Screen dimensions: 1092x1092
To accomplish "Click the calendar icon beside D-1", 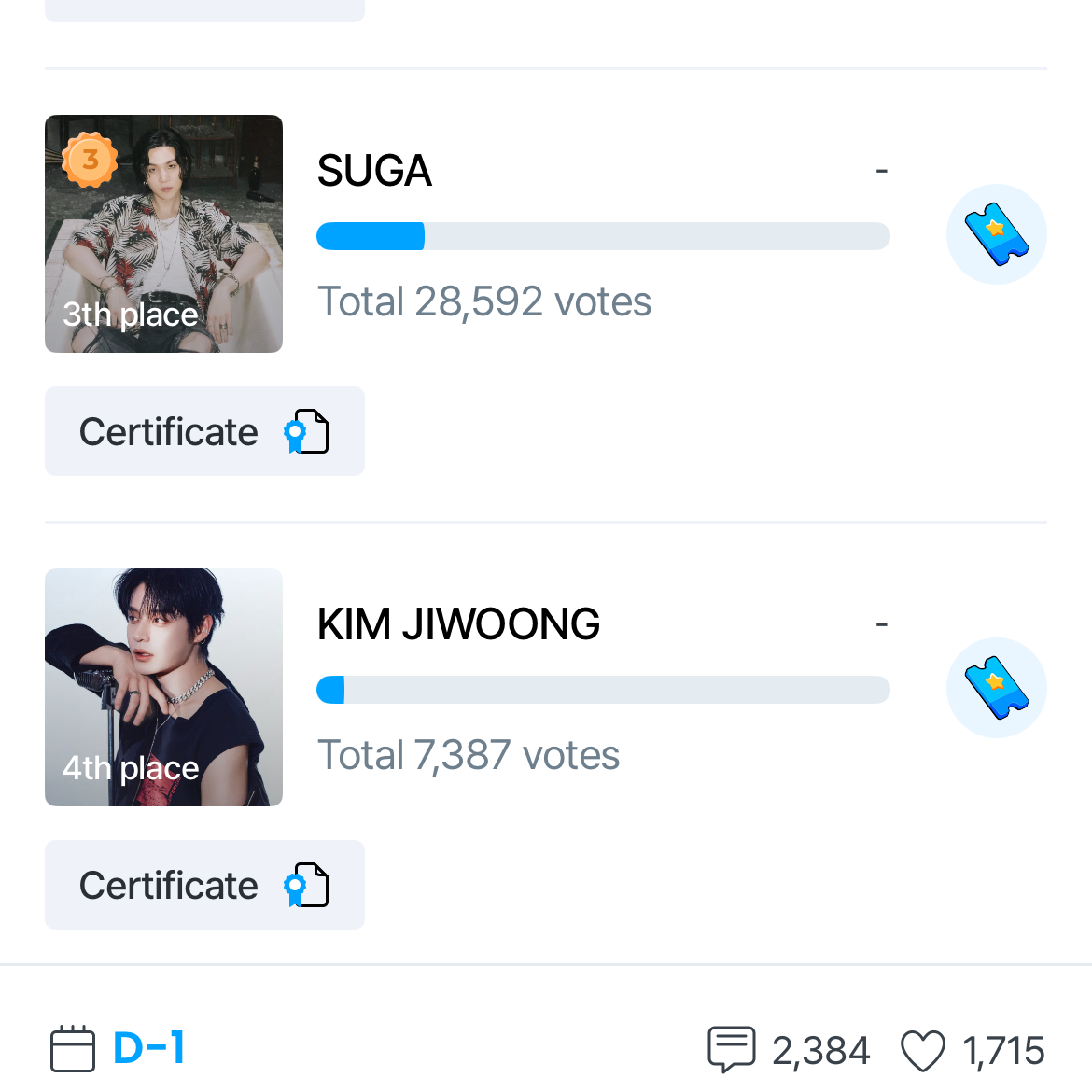I will pyautogui.click(x=72, y=1049).
